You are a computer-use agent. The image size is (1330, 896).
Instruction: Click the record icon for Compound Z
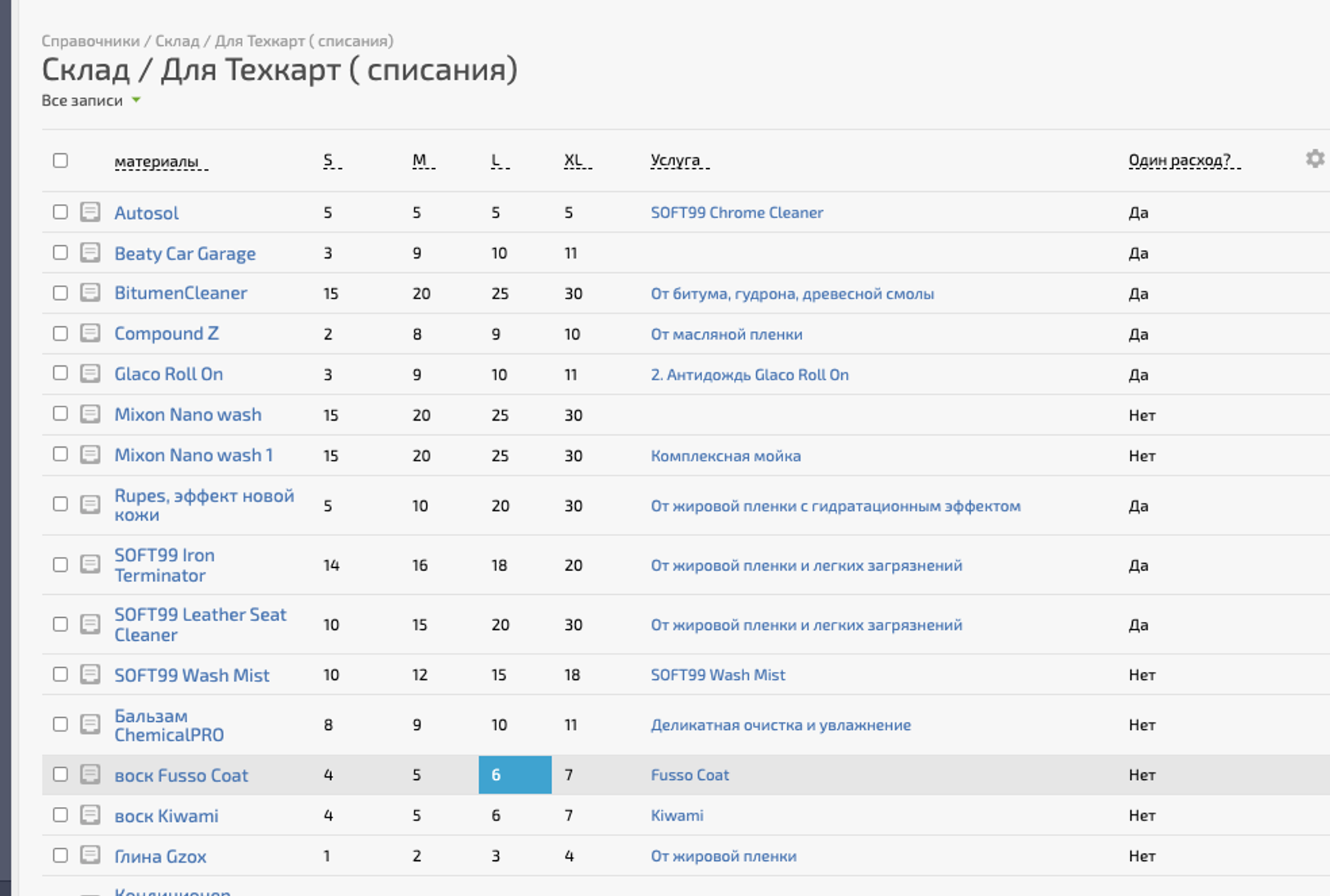click(x=90, y=334)
